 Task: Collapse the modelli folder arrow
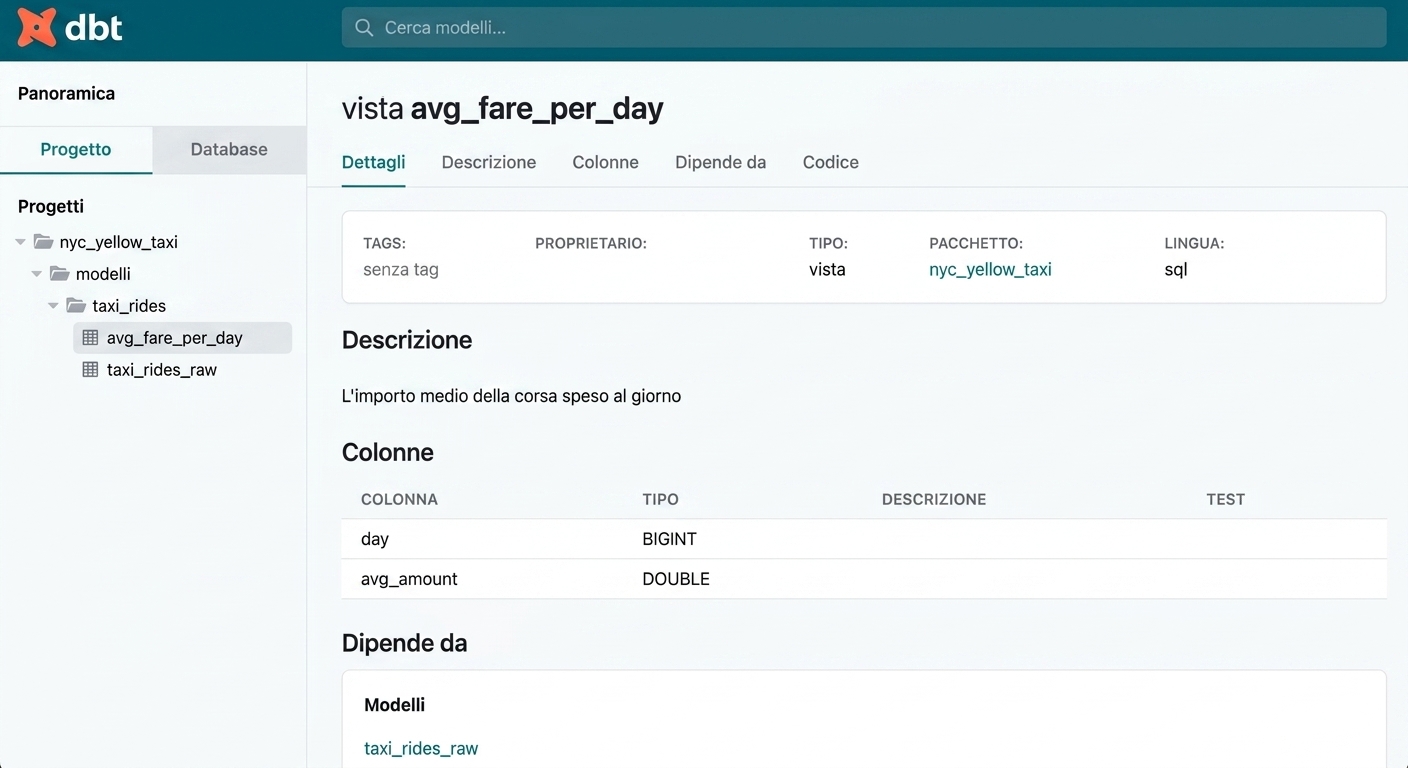37,274
